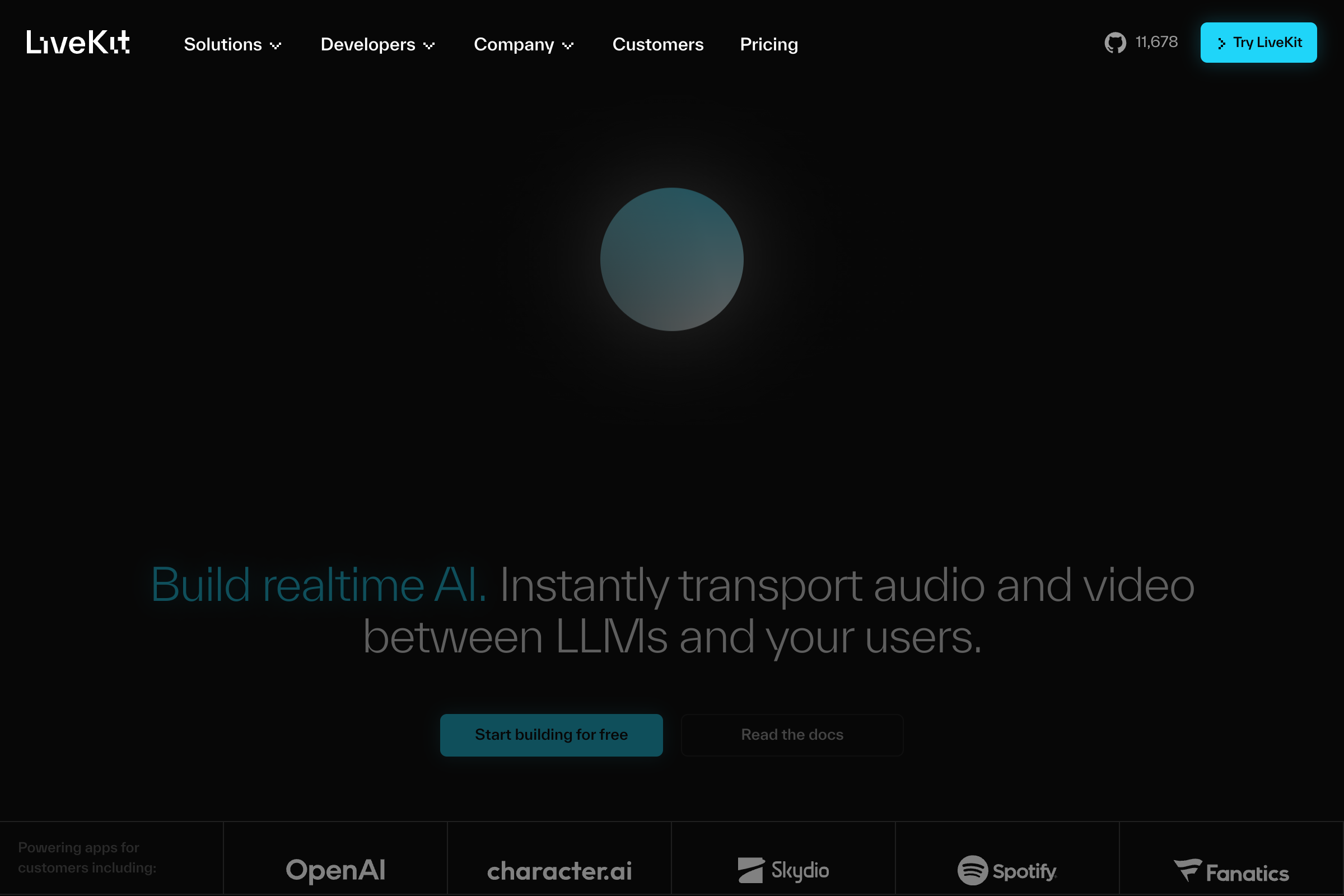This screenshot has height=896, width=1344.
Task: Click the Try LiveKit button
Action: tap(1258, 43)
